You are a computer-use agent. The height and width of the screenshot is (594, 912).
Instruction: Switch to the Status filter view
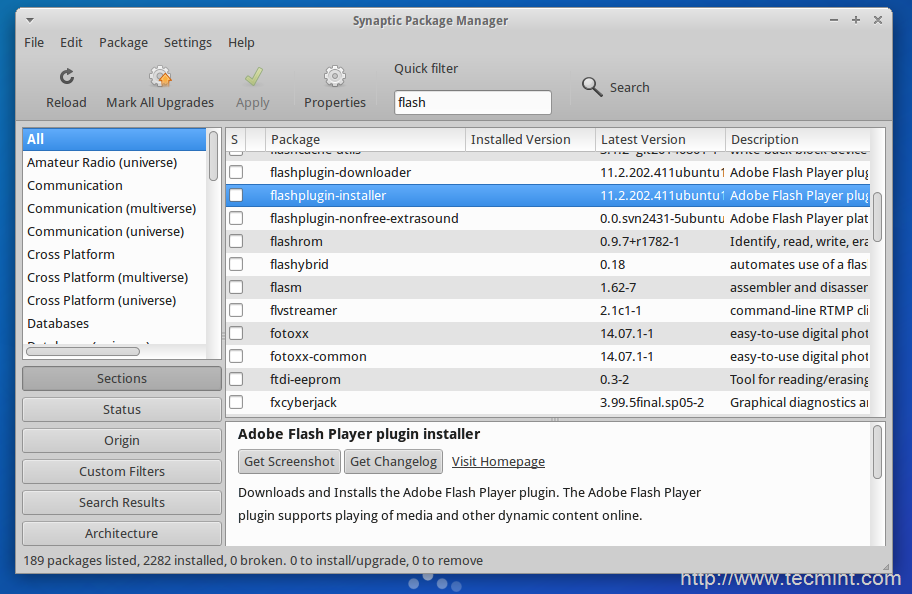[122, 410]
